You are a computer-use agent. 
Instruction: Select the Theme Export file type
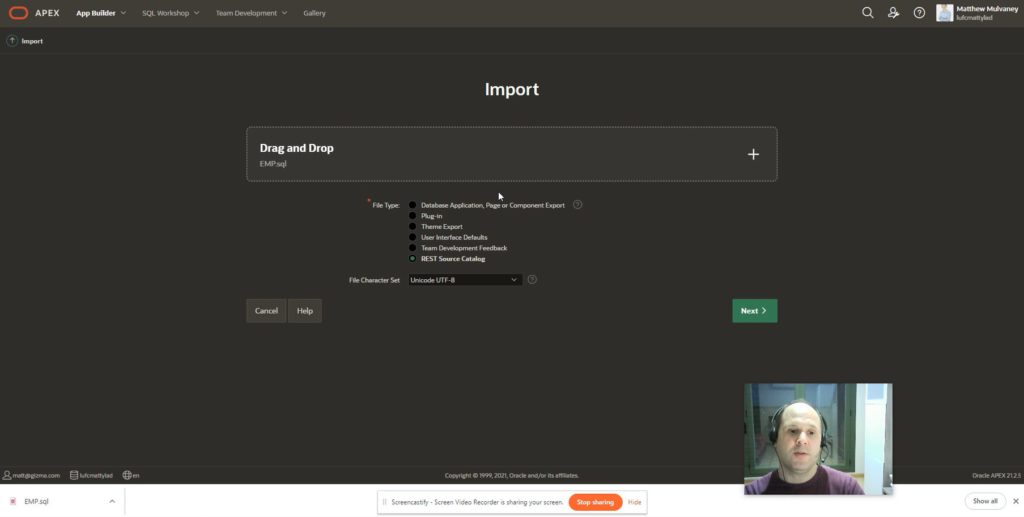[412, 227]
